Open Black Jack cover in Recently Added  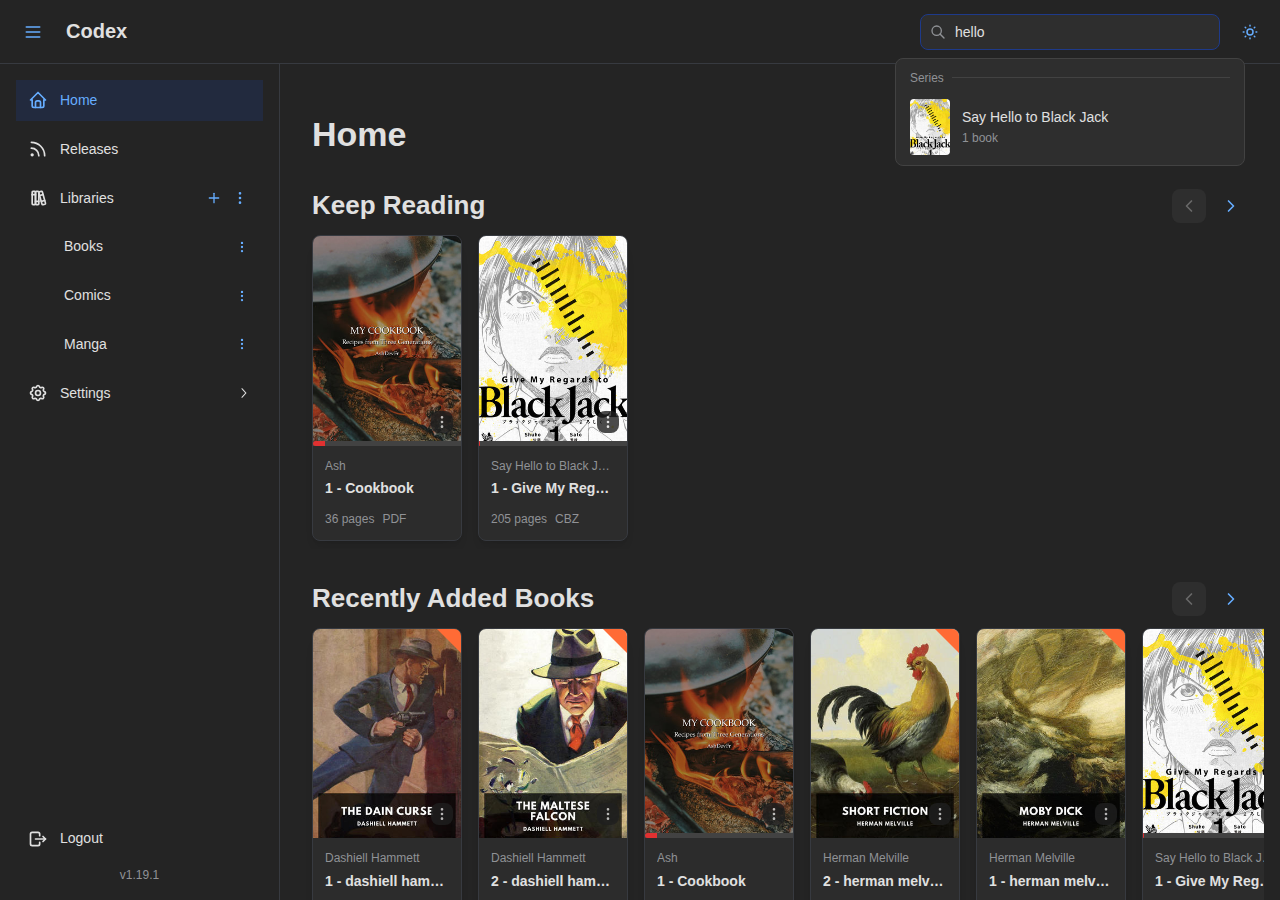pyautogui.click(x=1204, y=733)
